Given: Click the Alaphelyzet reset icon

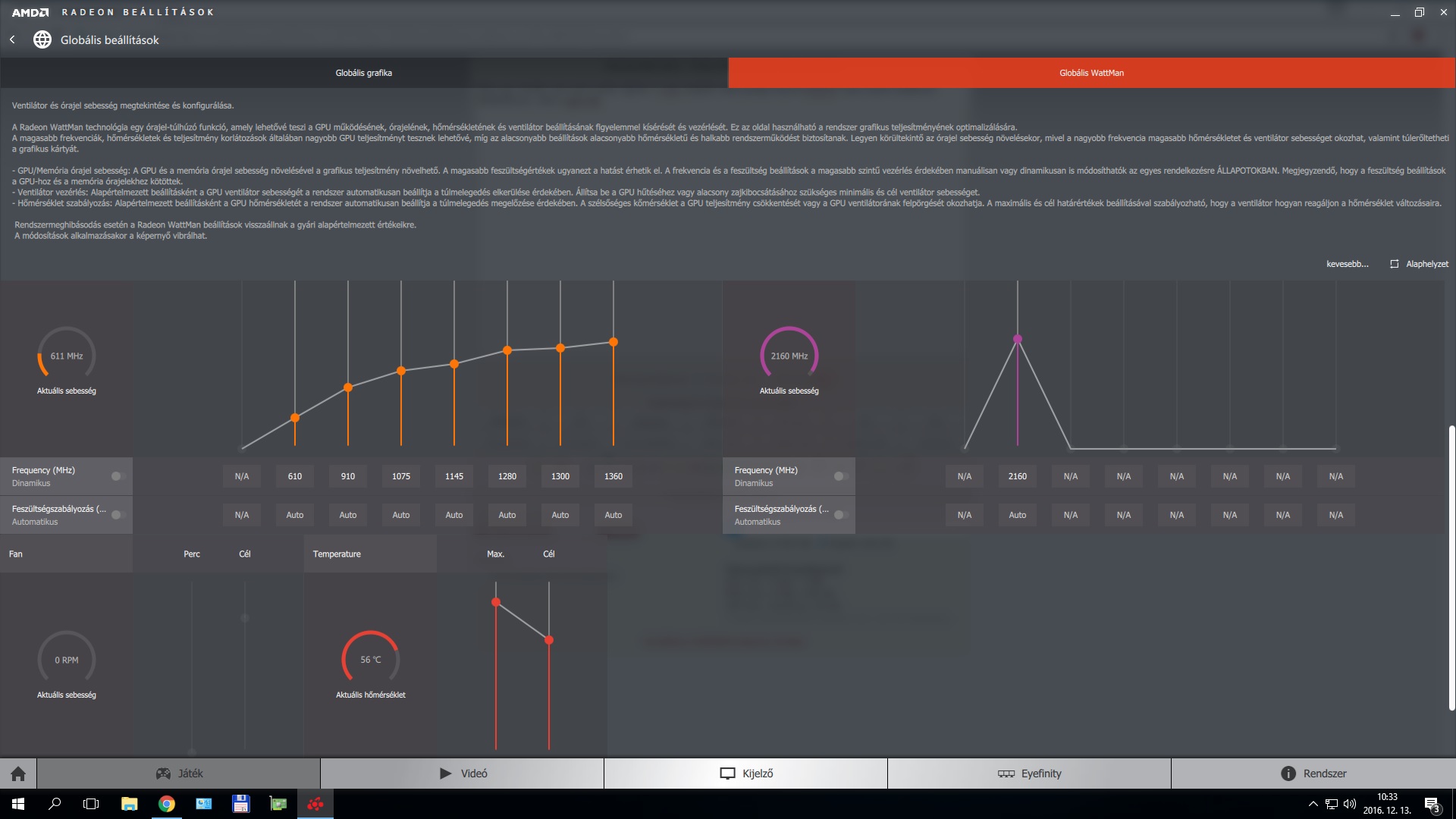Looking at the screenshot, I should 1394,264.
